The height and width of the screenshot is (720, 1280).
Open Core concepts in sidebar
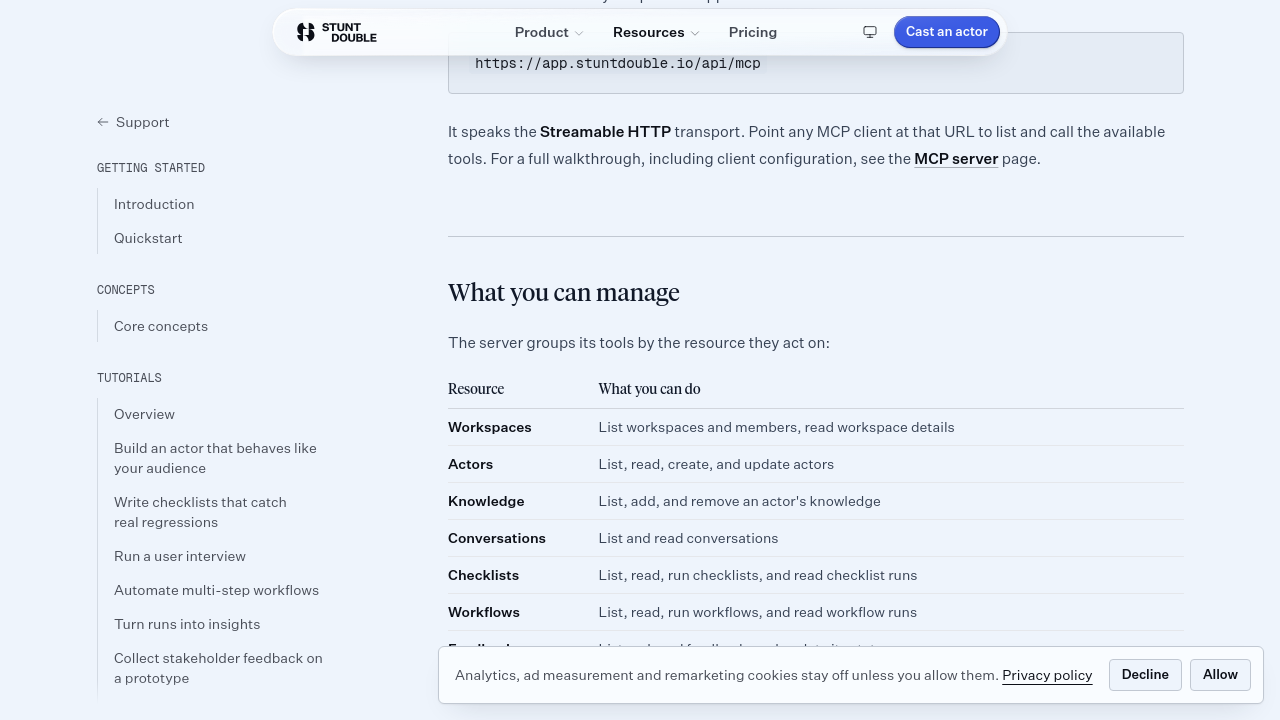coord(161,326)
